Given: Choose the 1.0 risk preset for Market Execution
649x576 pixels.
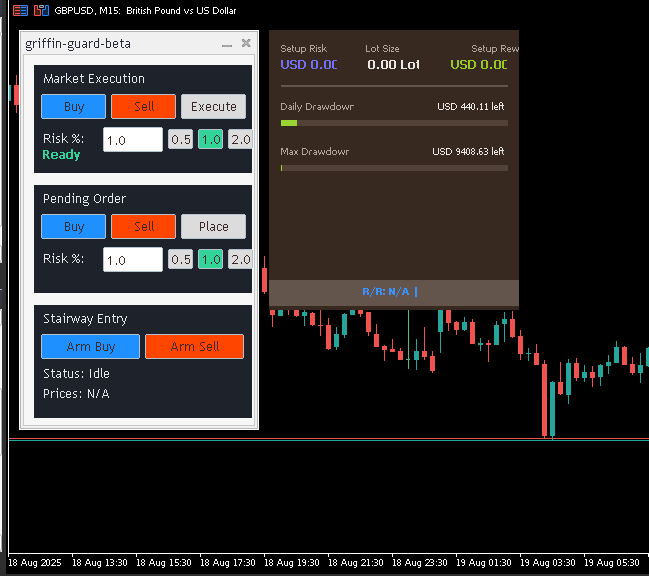Looking at the screenshot, I should [210, 140].
